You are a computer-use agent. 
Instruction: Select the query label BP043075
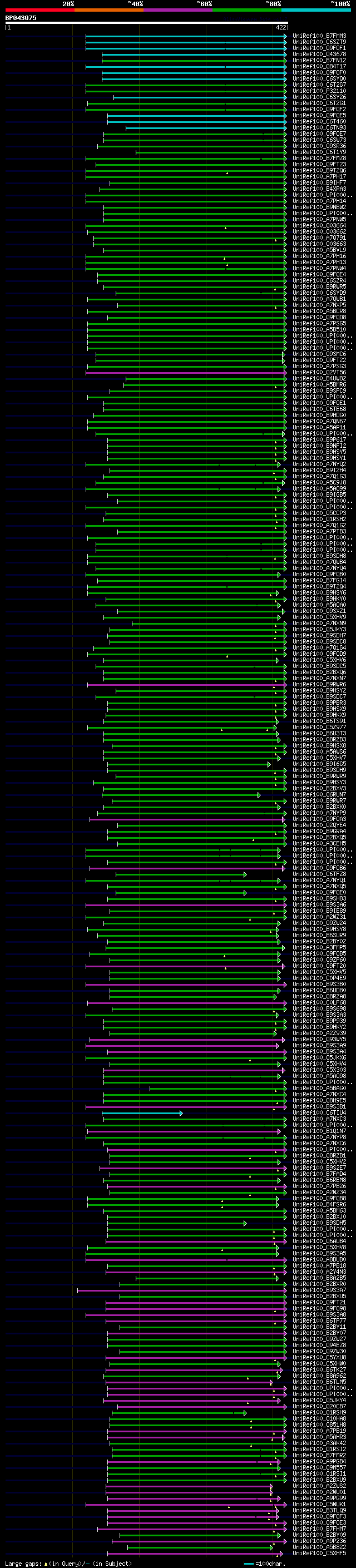(x=21, y=18)
